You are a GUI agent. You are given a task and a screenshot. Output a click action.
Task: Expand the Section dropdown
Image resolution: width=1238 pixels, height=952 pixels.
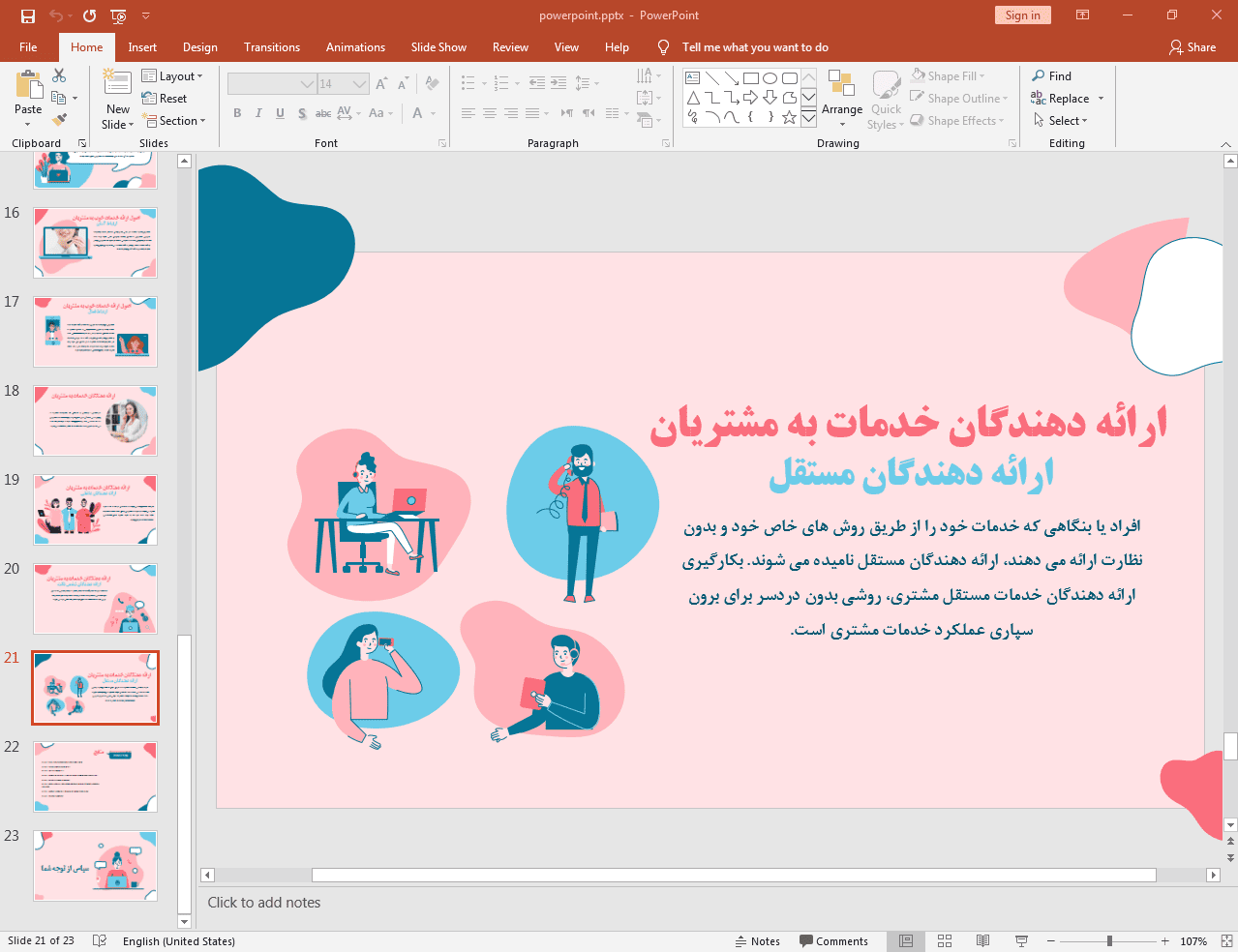pos(174,121)
